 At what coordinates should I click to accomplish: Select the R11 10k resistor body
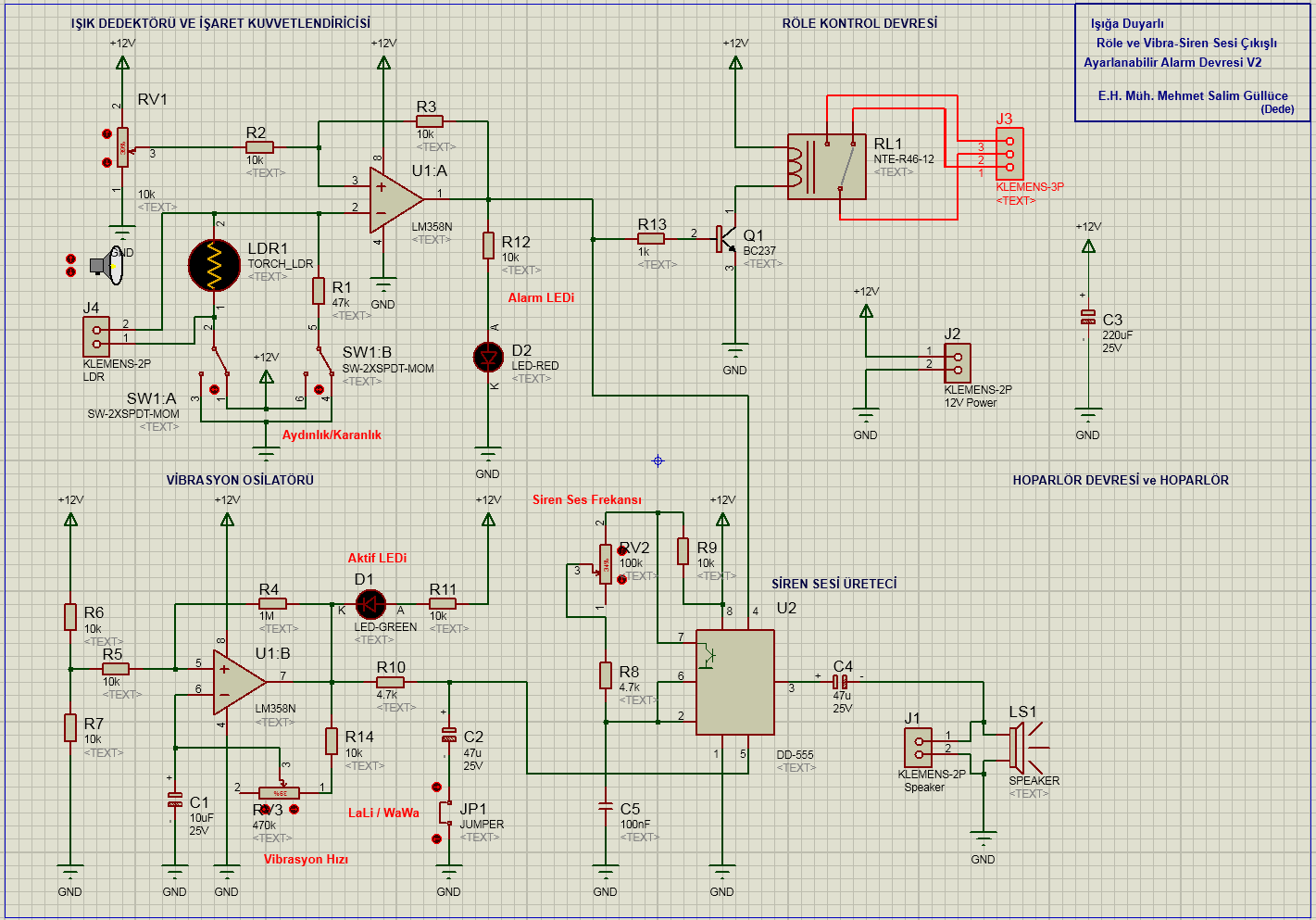click(443, 604)
